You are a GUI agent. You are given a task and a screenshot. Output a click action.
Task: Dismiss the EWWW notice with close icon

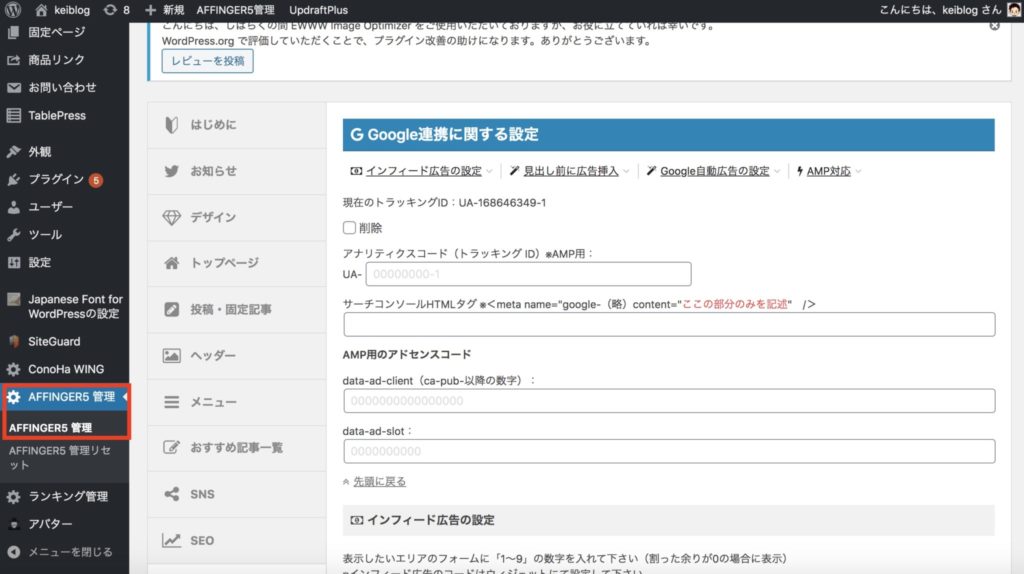pyautogui.click(x=994, y=26)
